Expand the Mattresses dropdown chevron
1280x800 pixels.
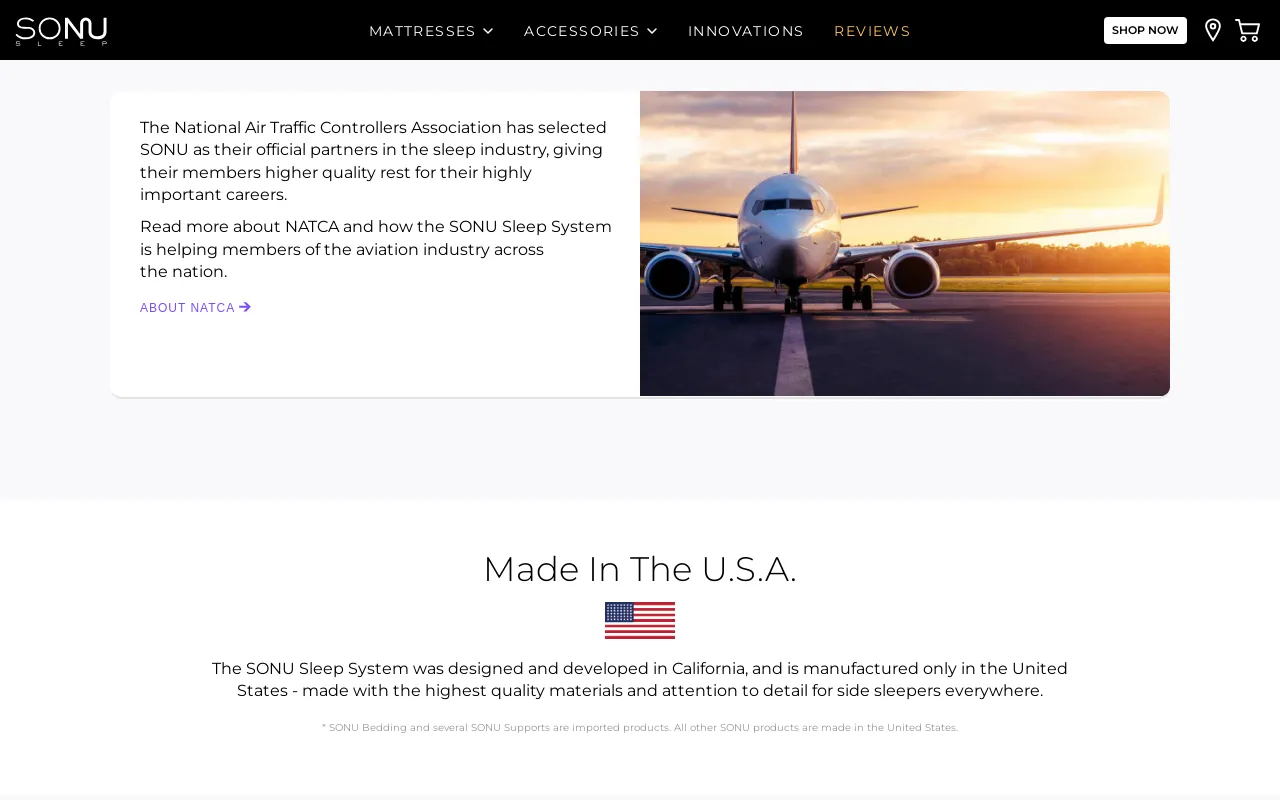coord(488,31)
